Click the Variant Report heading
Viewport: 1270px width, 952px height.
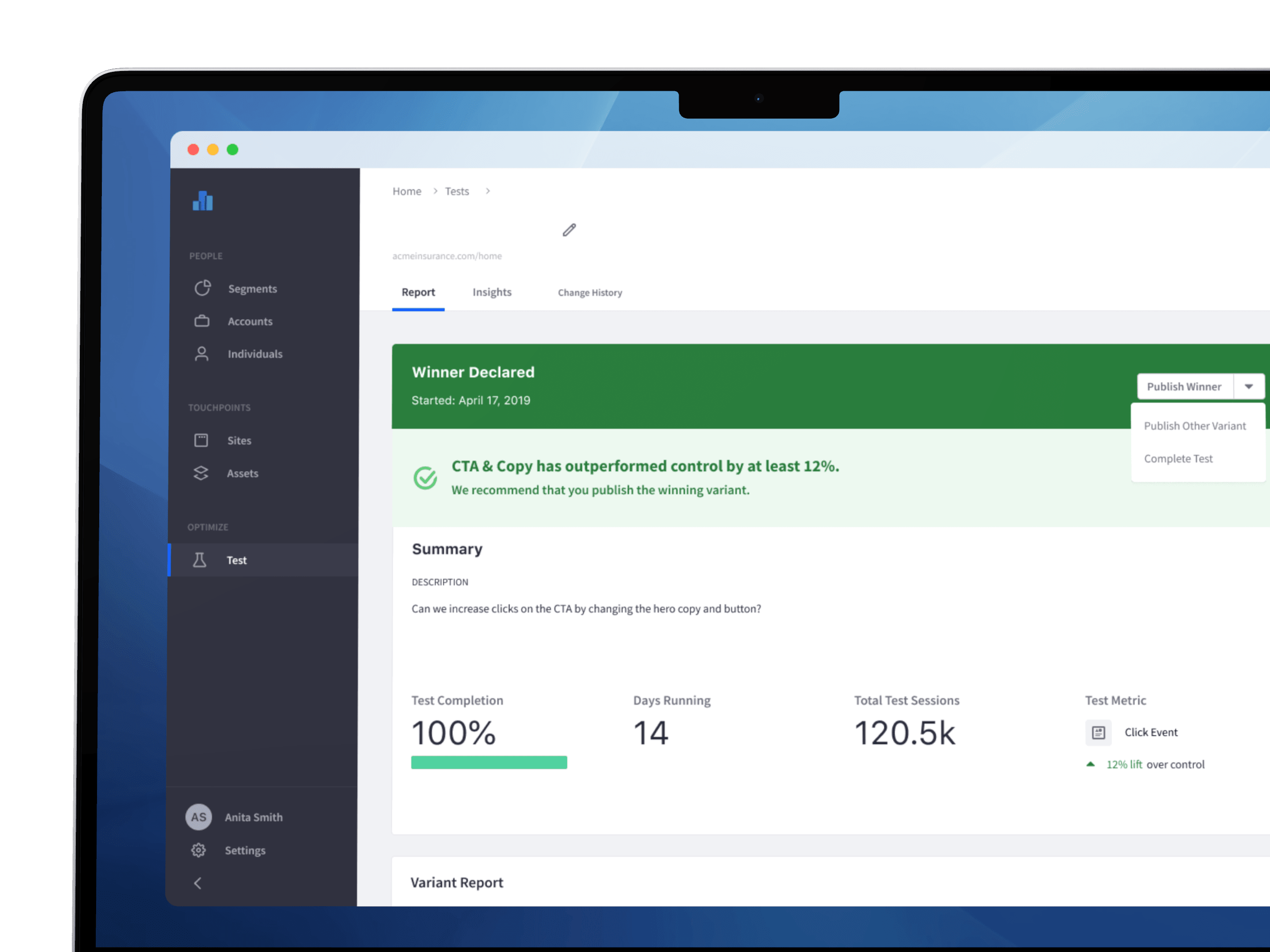coord(456,882)
